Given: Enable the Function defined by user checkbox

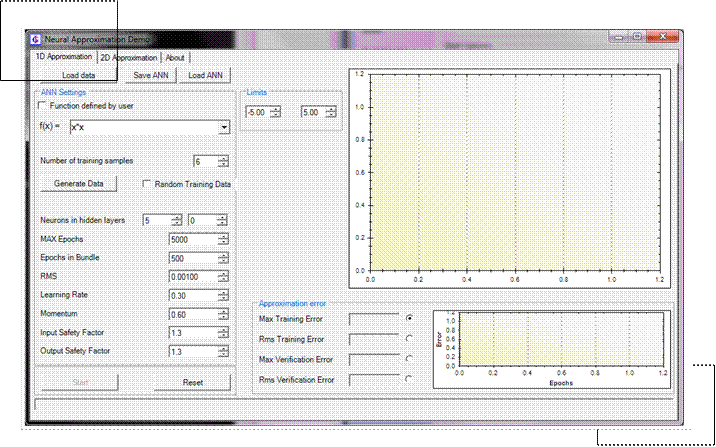Looking at the screenshot, I should (42, 105).
